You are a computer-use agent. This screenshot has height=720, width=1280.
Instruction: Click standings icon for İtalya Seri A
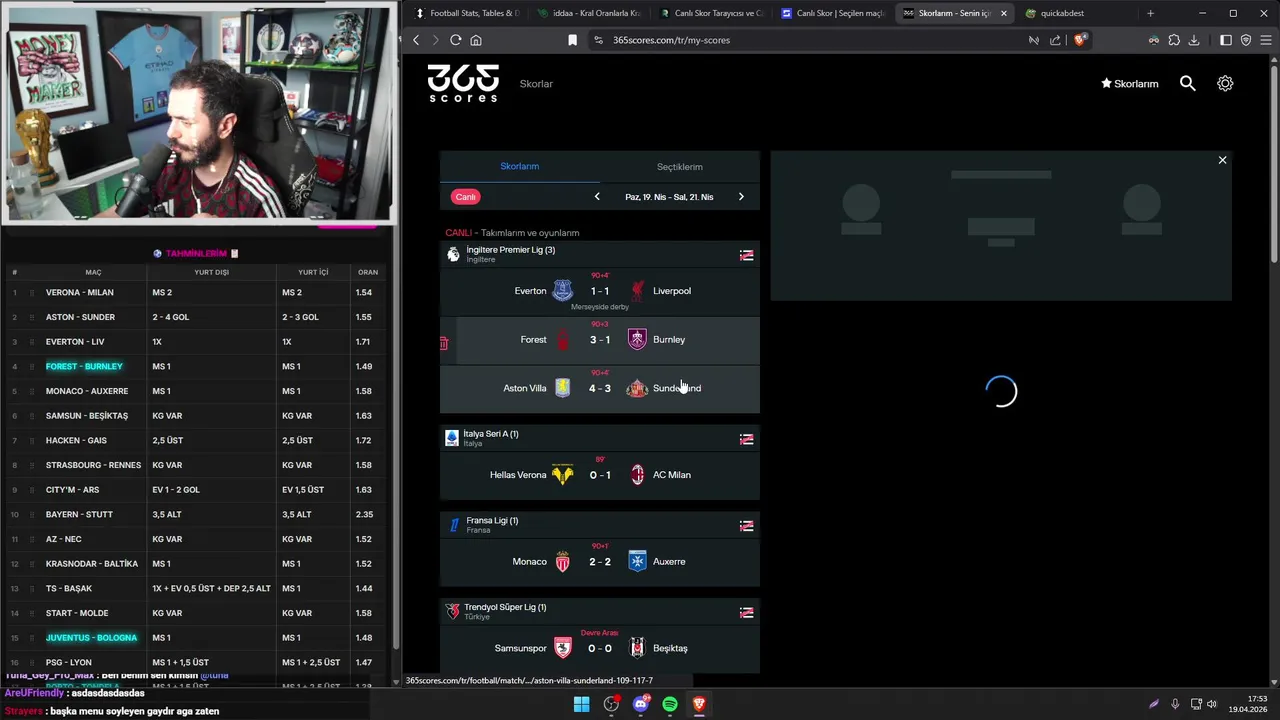point(746,439)
